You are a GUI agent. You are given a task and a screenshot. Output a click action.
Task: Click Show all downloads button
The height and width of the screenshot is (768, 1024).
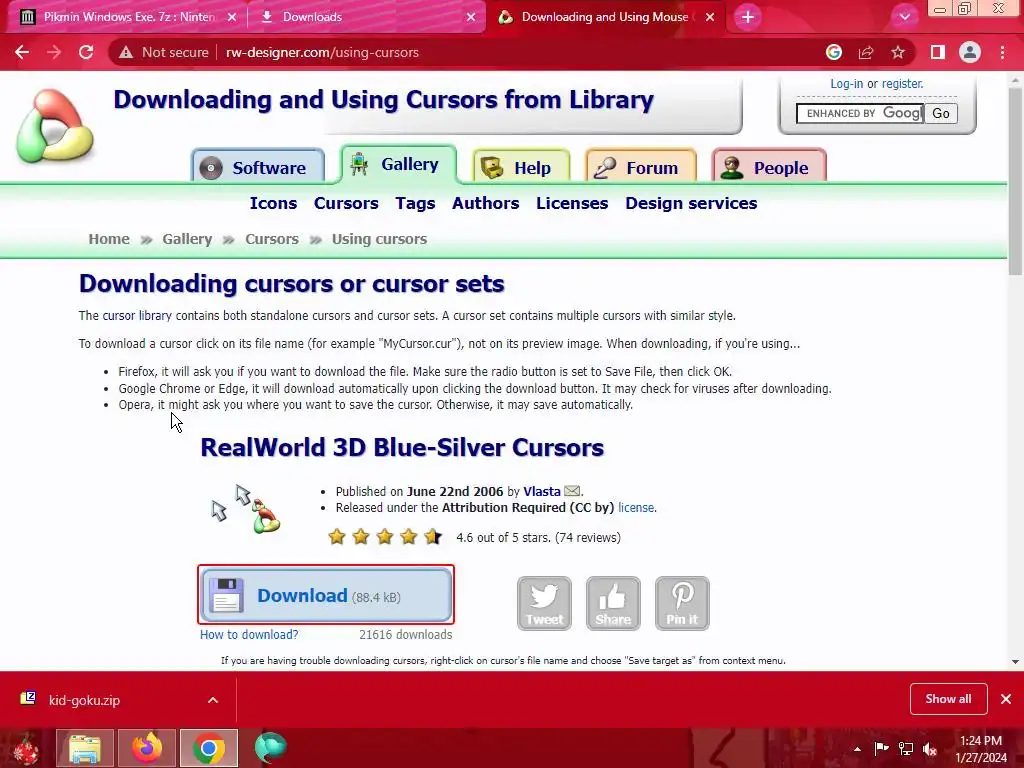948,699
